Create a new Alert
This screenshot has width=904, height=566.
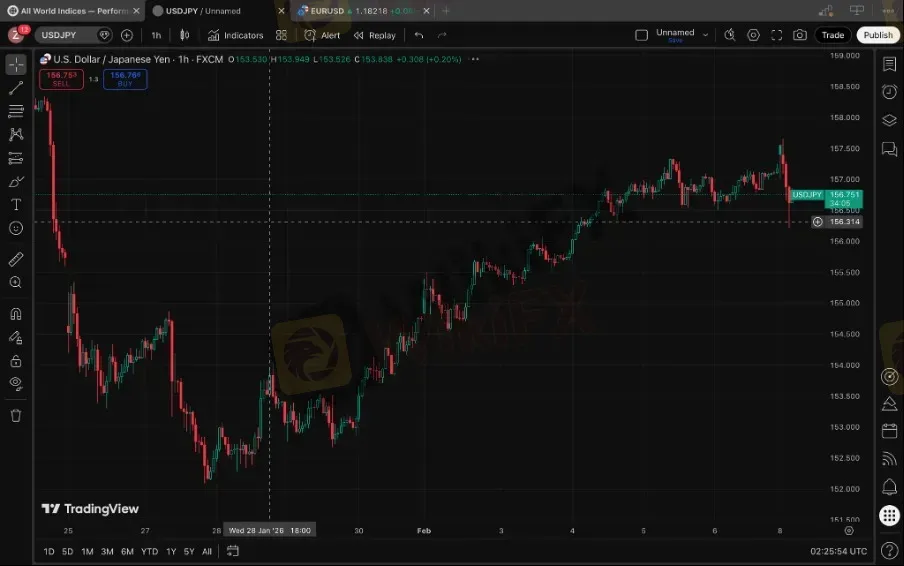click(x=322, y=35)
